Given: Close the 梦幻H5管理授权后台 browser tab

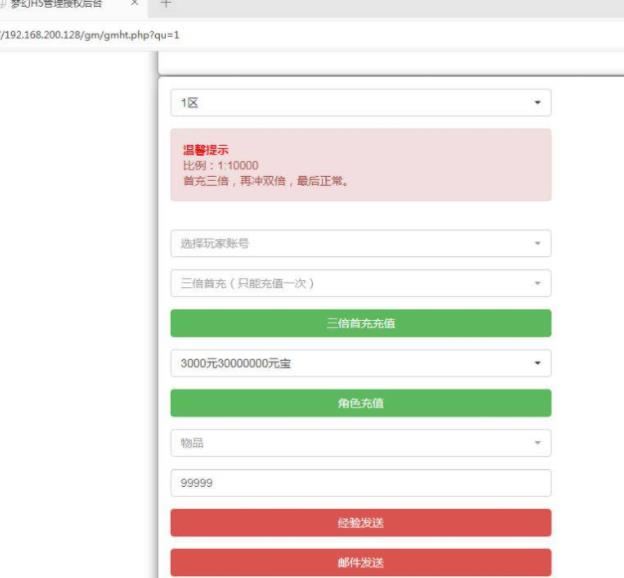Looking at the screenshot, I should coord(135,4).
